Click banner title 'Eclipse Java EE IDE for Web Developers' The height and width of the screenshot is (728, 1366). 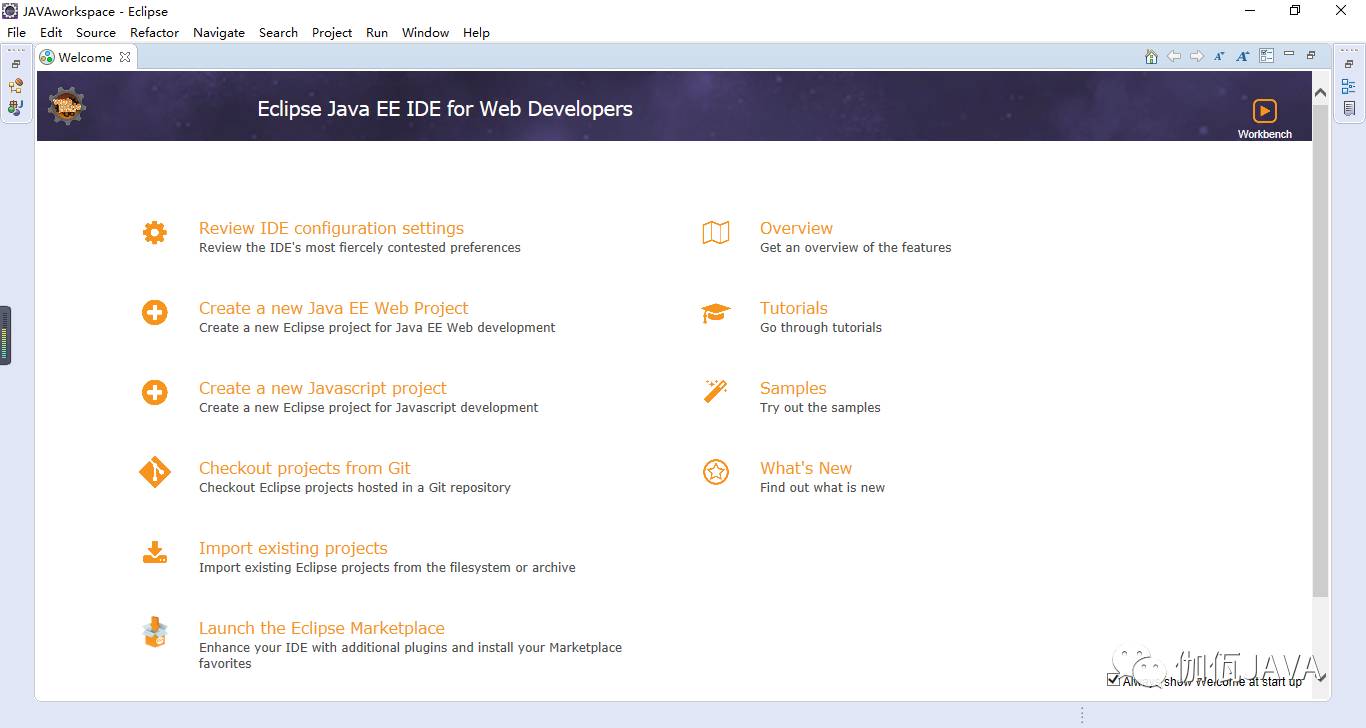445,109
